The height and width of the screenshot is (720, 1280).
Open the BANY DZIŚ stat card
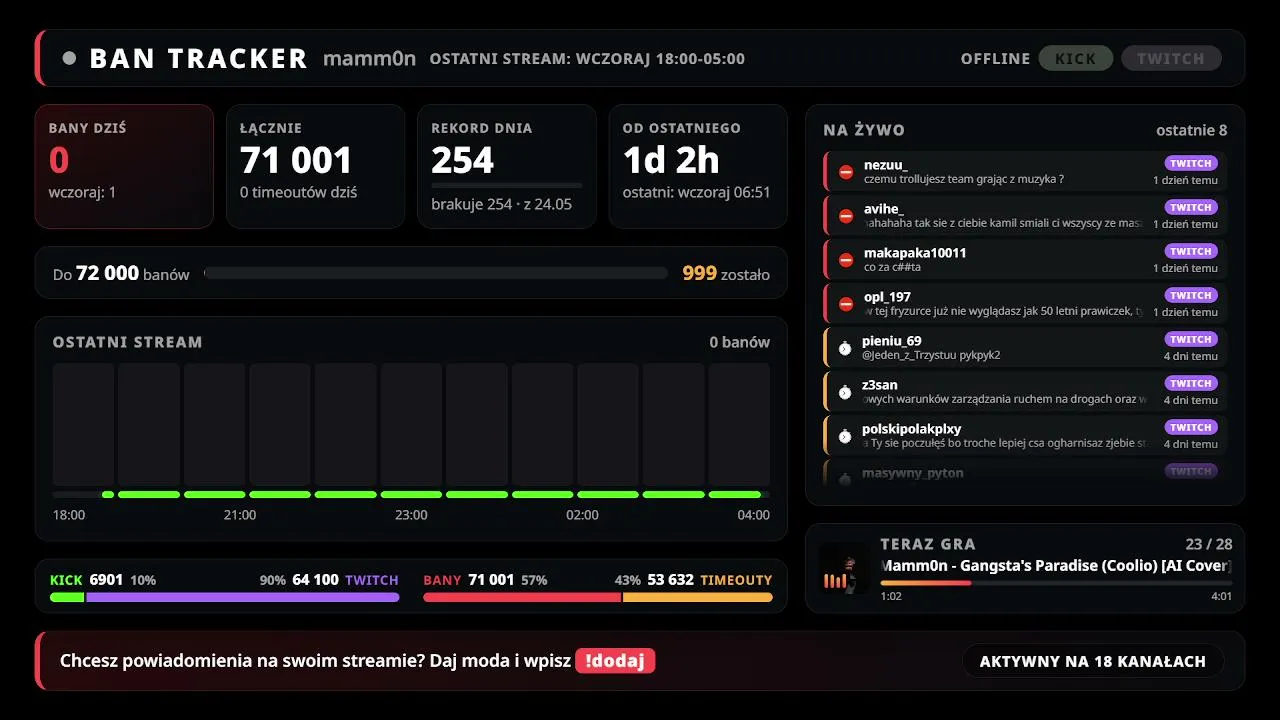click(x=124, y=167)
